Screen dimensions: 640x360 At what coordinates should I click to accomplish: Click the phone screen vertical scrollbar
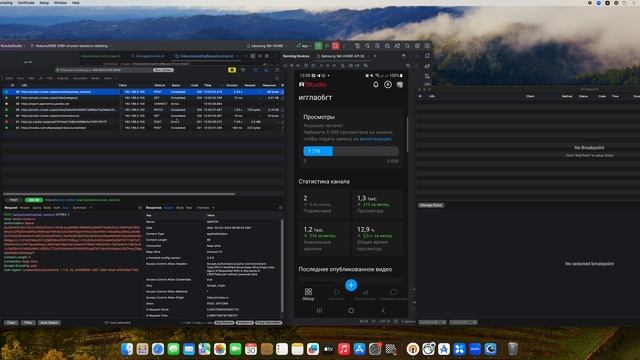(407, 135)
